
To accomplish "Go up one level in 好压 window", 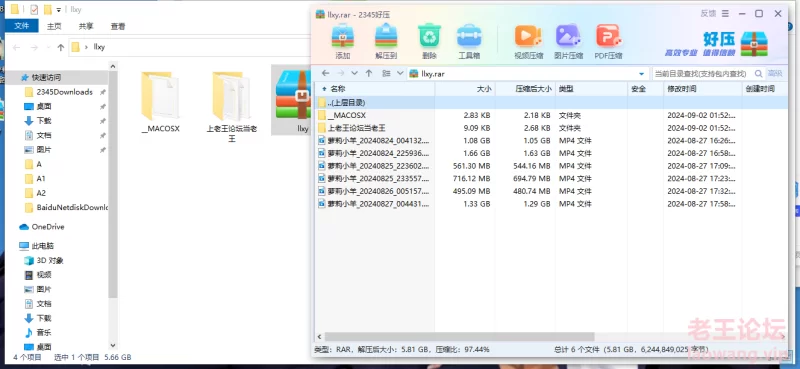I will (369, 73).
